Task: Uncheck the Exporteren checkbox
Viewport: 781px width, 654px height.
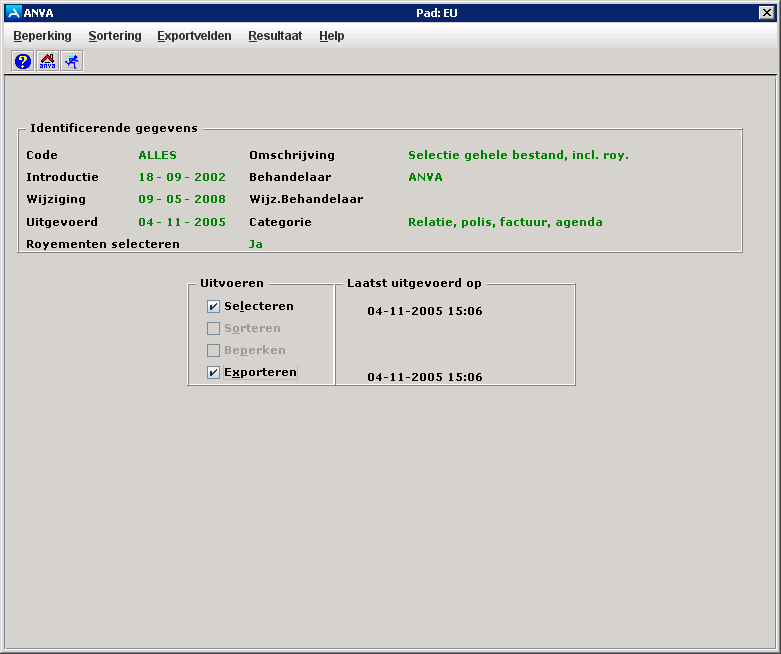Action: click(213, 373)
